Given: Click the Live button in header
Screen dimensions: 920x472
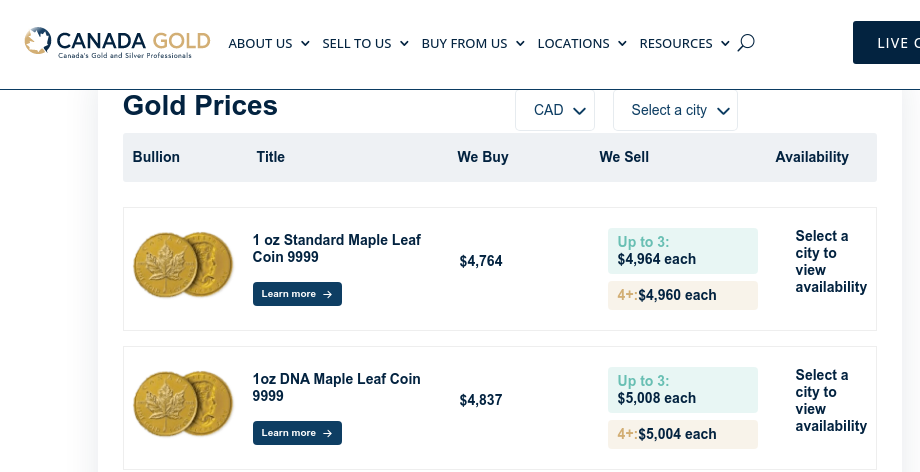Looking at the screenshot, I should [888, 43].
